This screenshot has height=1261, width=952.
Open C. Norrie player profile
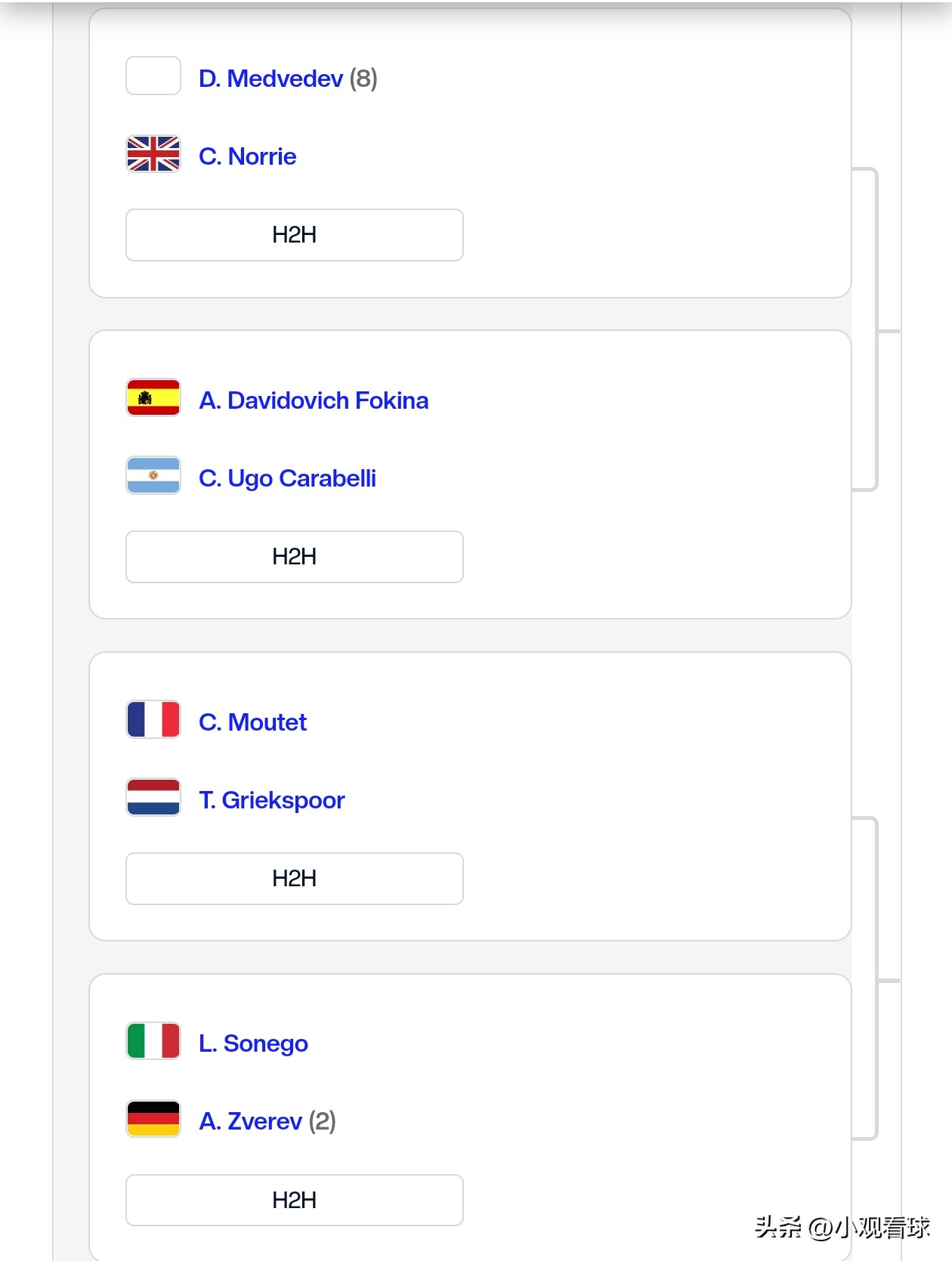pos(247,156)
